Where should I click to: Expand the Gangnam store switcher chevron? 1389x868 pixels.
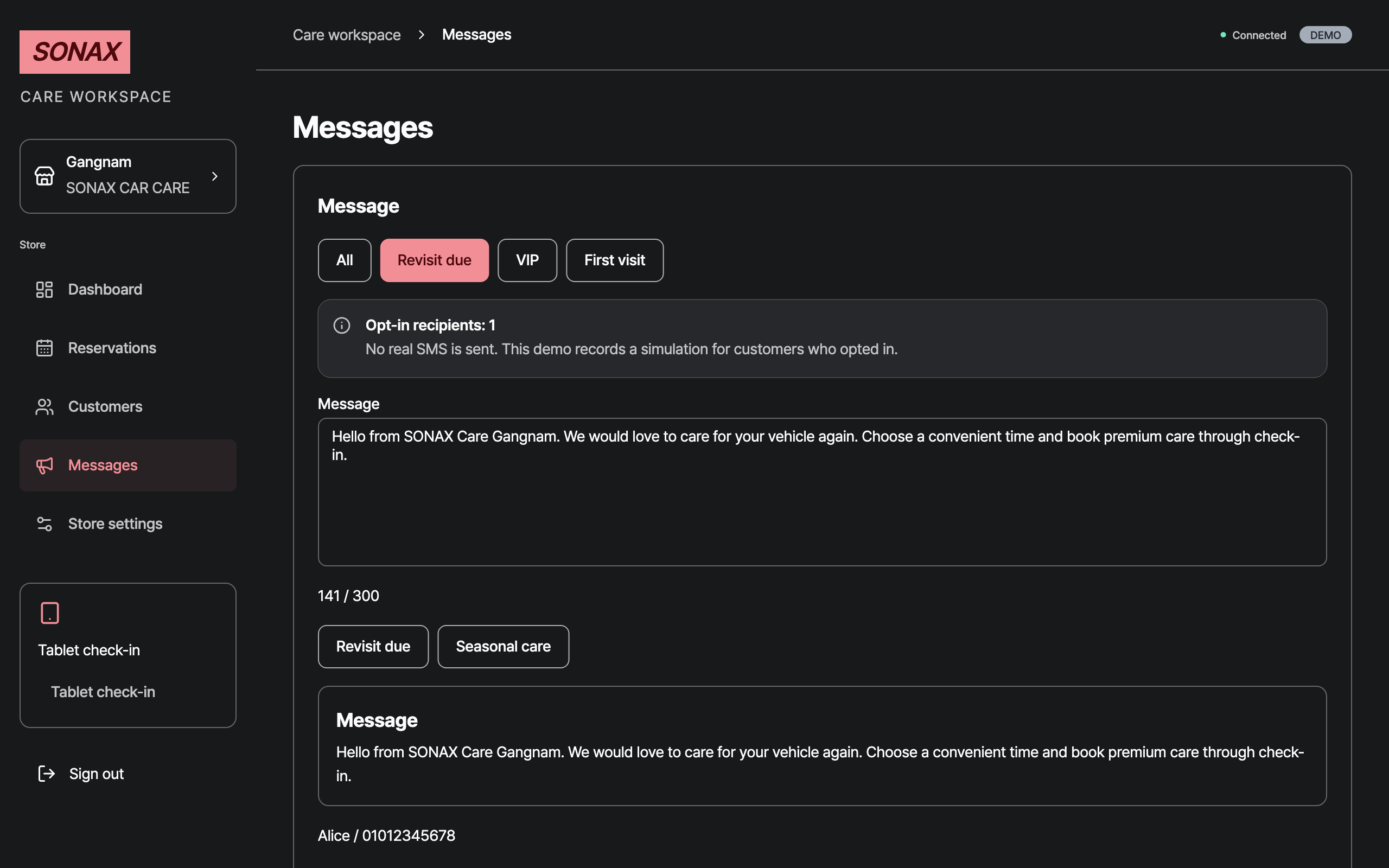(x=215, y=176)
